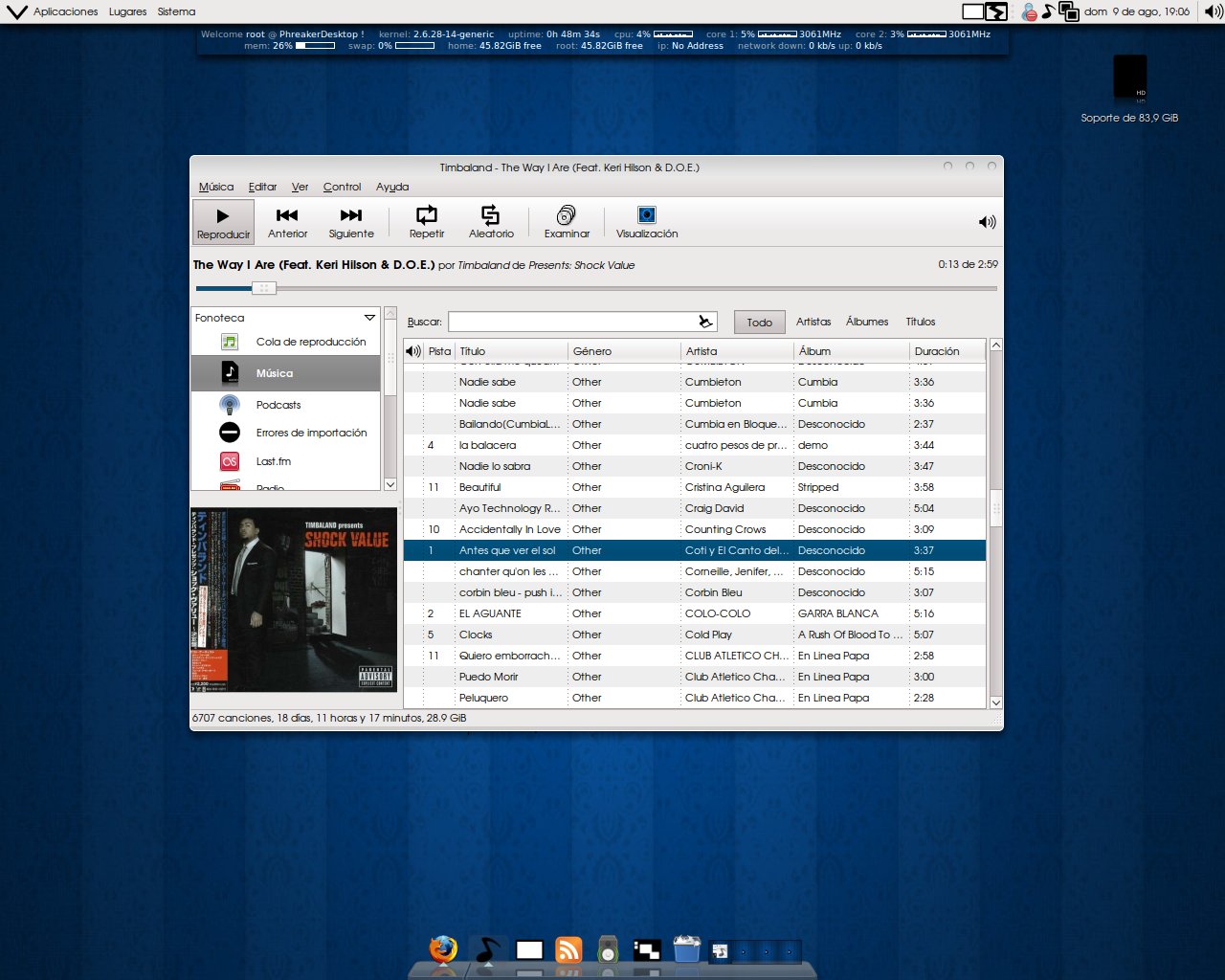Open the Lugares panel menu
Viewport: 1225px width, 980px height.
(127, 11)
